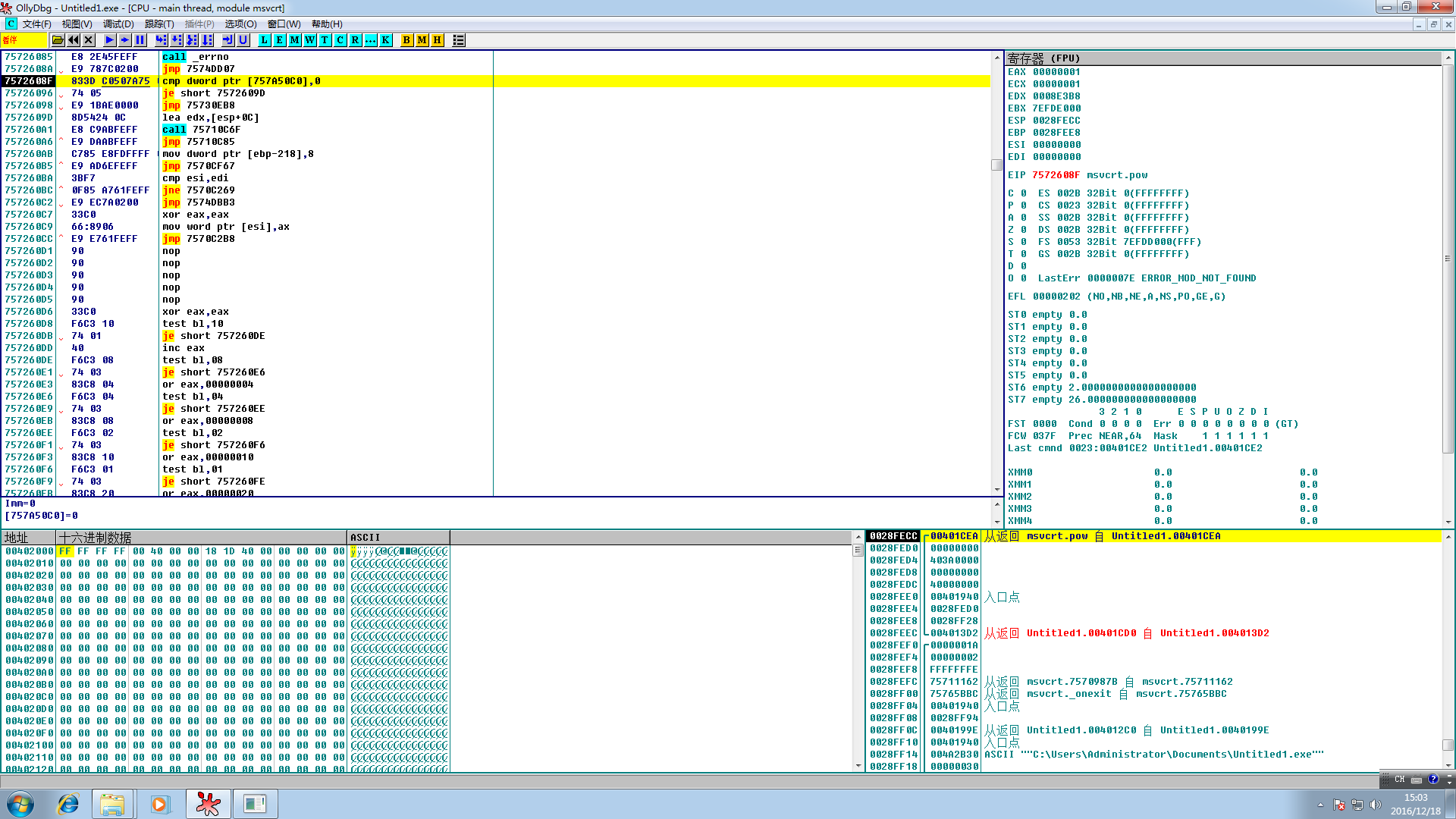The image size is (1456, 819).
Task: Open Call stack with K icon
Action: (386, 40)
